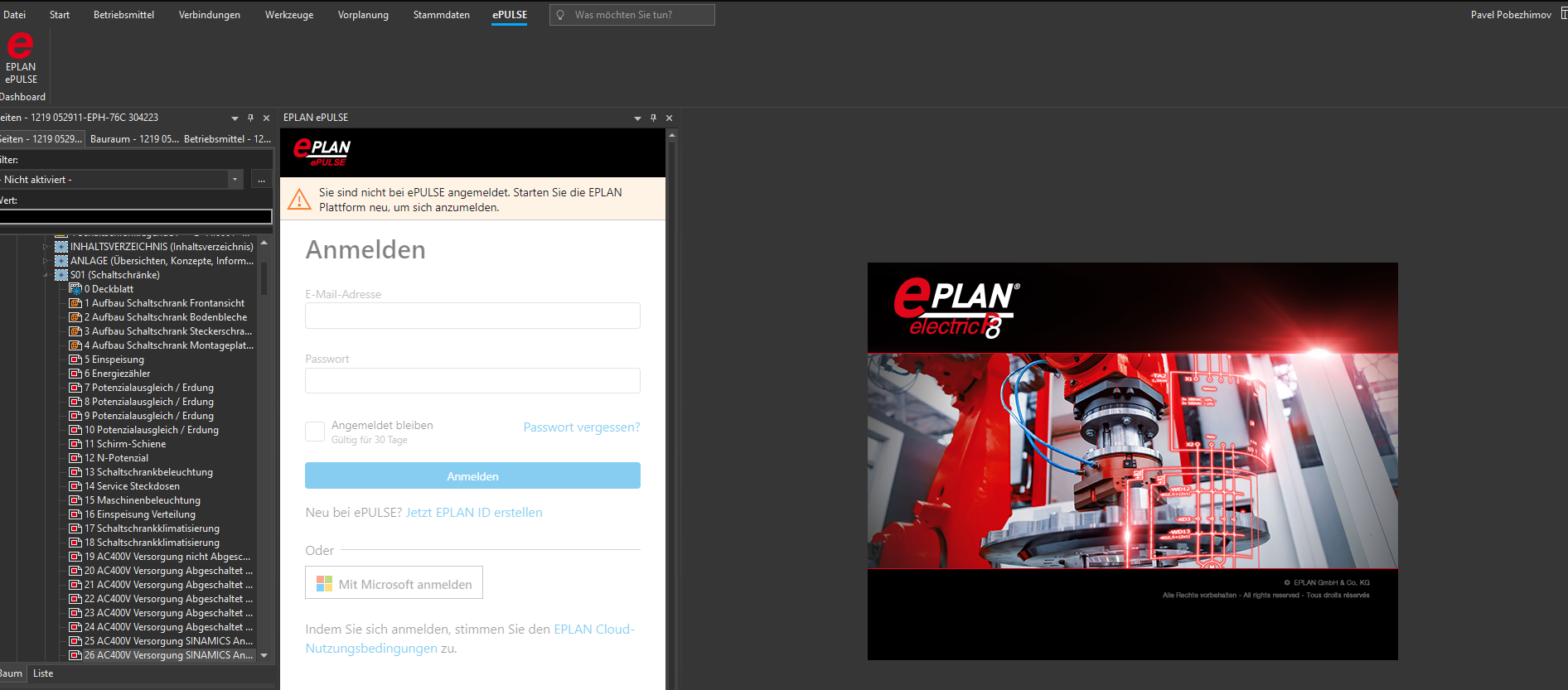Select page 19 AC400V Versorgung nicht Abgesc...
Screen dimensions: 1568x690
pos(167,557)
